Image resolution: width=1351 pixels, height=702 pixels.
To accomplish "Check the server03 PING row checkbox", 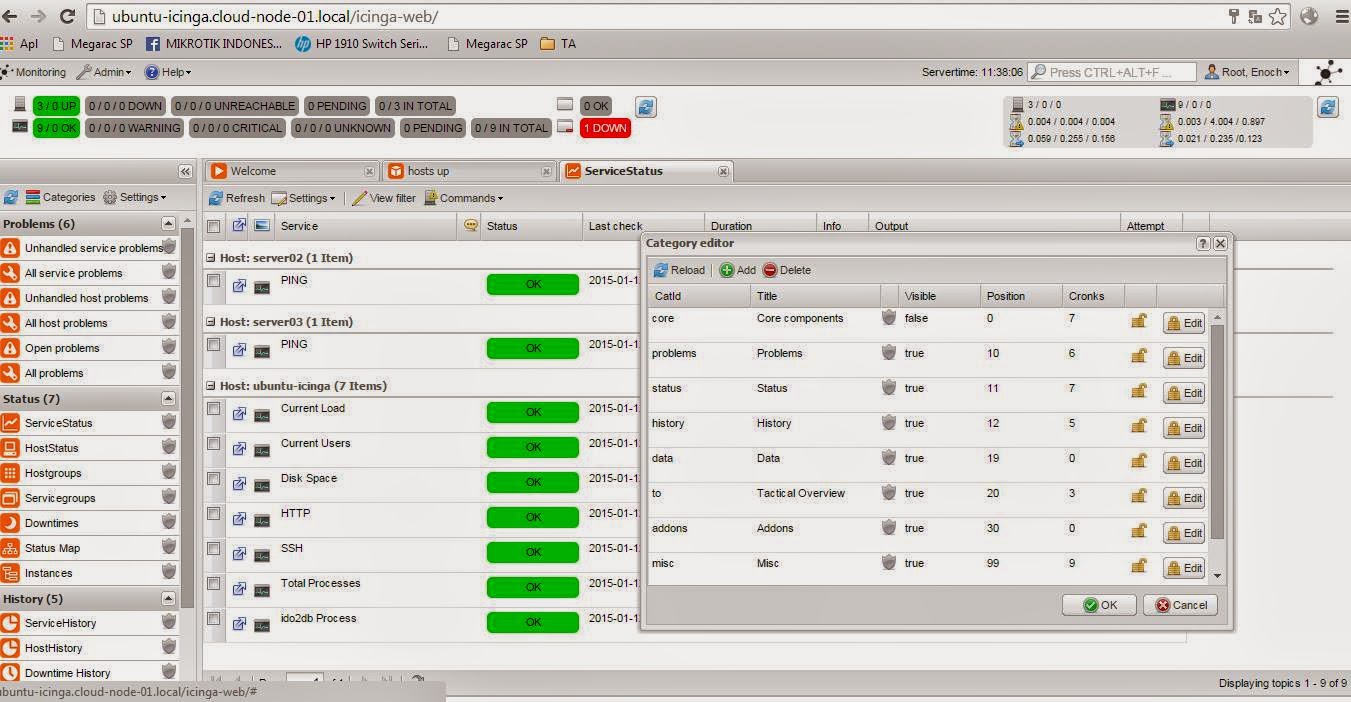I will (213, 344).
